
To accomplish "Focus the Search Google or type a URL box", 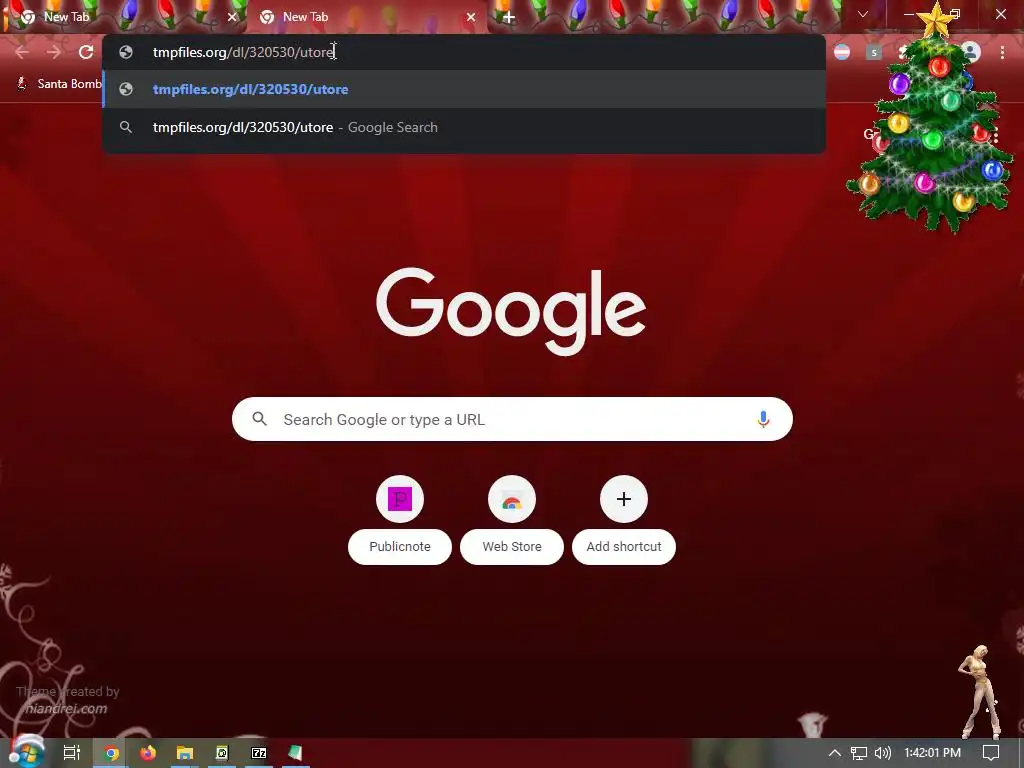I will click(x=512, y=419).
